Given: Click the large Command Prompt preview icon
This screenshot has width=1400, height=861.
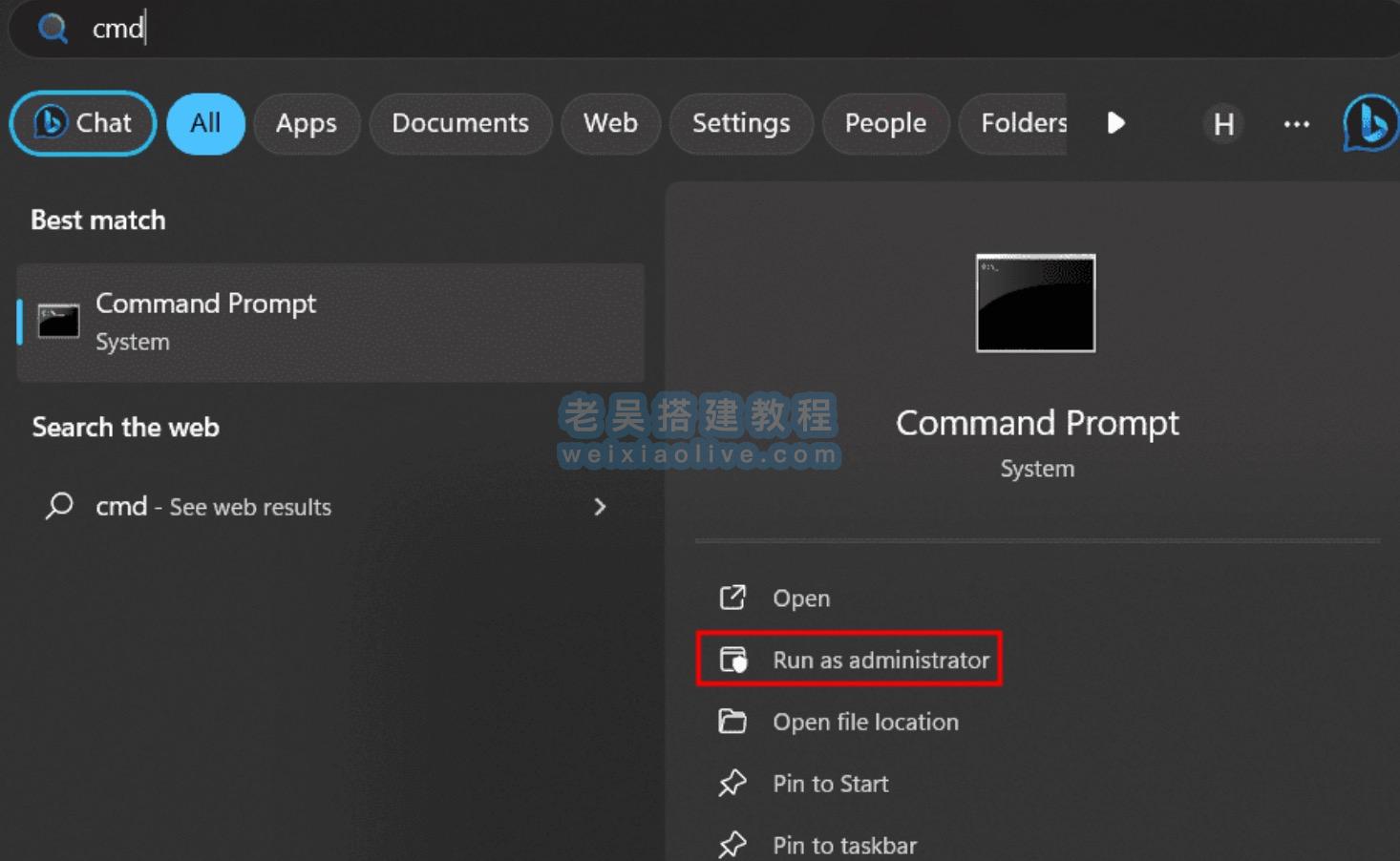Looking at the screenshot, I should tap(1035, 303).
